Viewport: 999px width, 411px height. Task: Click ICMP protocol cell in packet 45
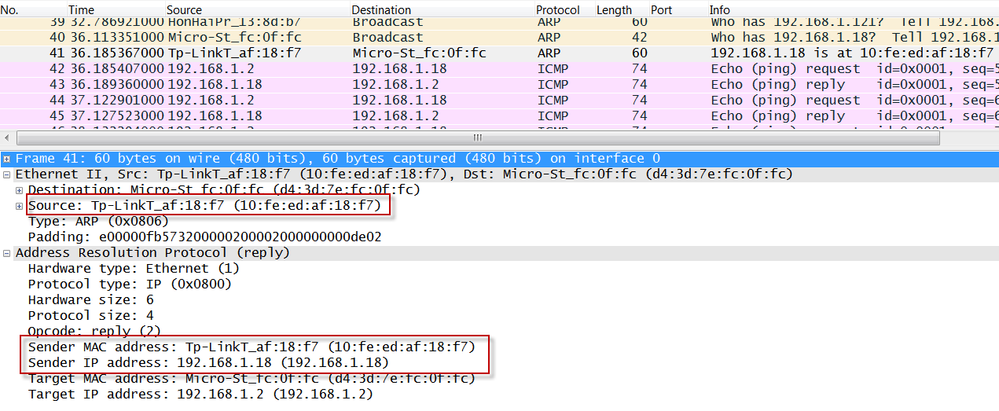click(x=553, y=116)
